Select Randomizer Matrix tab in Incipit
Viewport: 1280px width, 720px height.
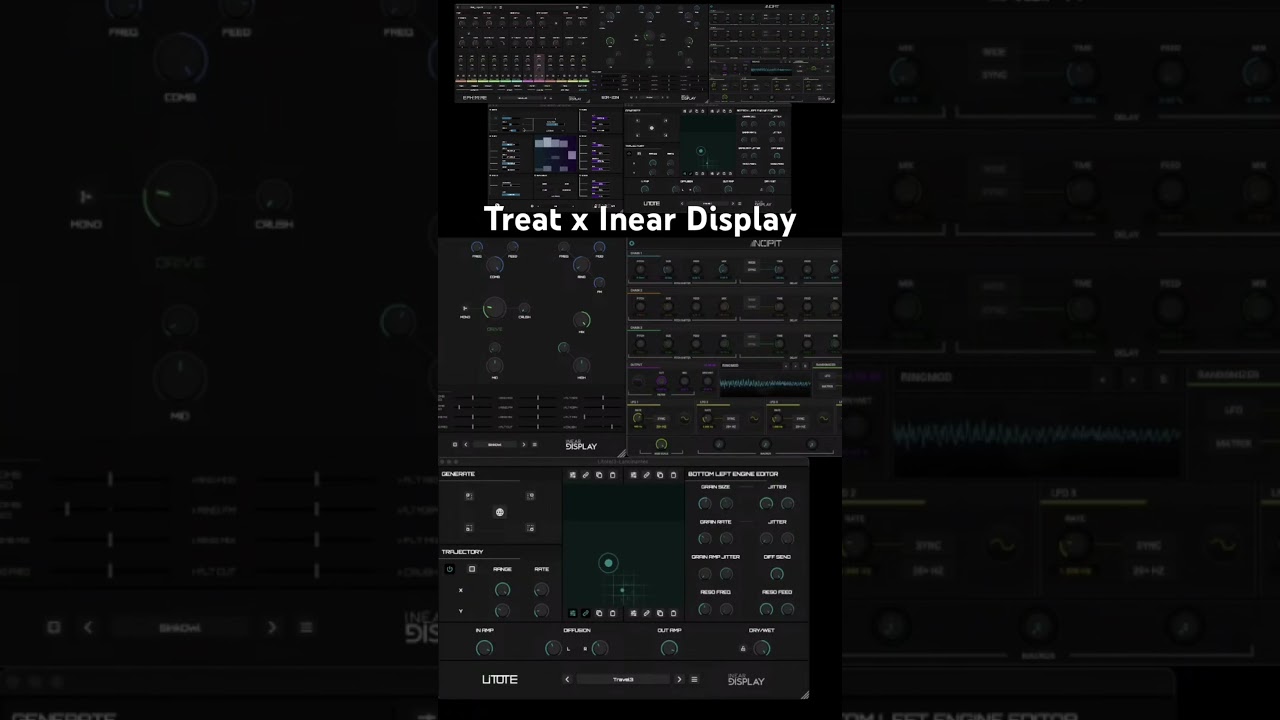pyautogui.click(x=827, y=387)
